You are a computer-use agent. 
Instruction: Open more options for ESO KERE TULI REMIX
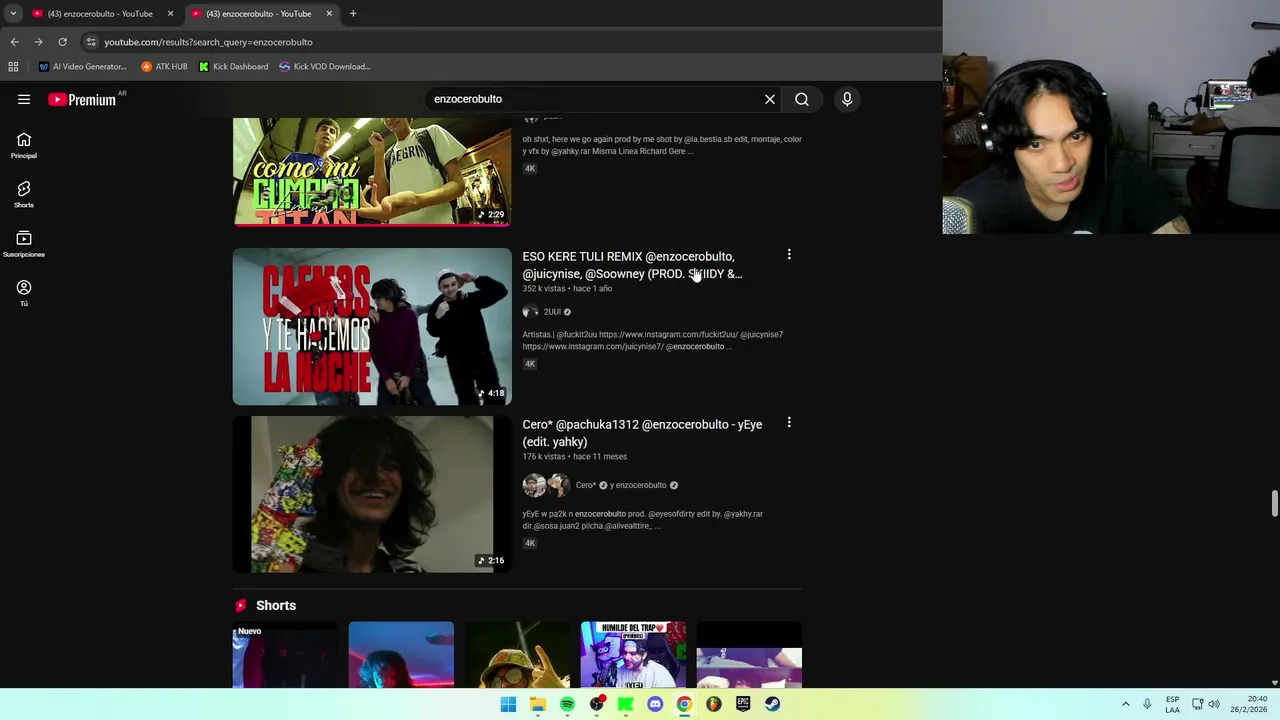[789, 255]
